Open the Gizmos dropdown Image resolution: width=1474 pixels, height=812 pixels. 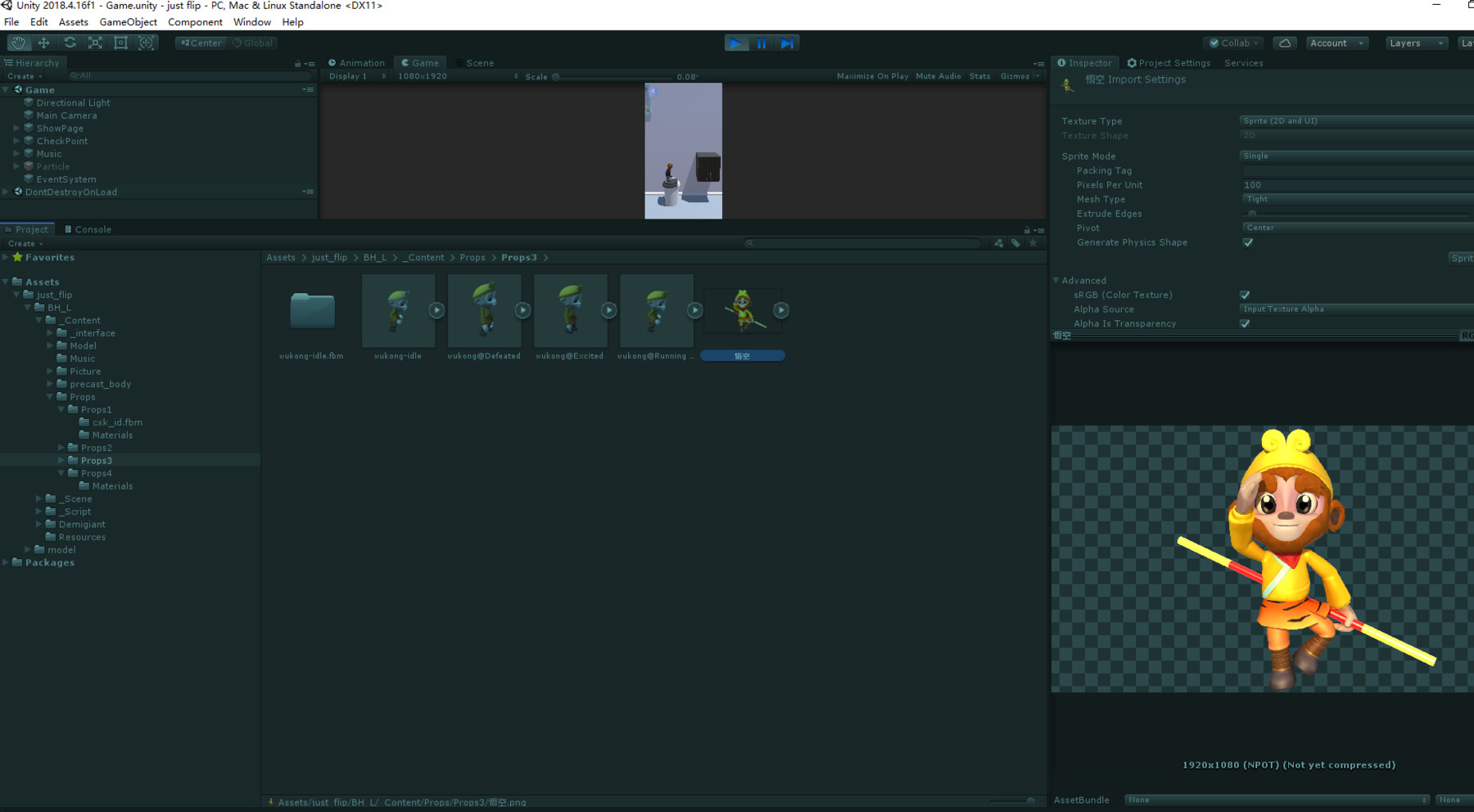click(1020, 76)
